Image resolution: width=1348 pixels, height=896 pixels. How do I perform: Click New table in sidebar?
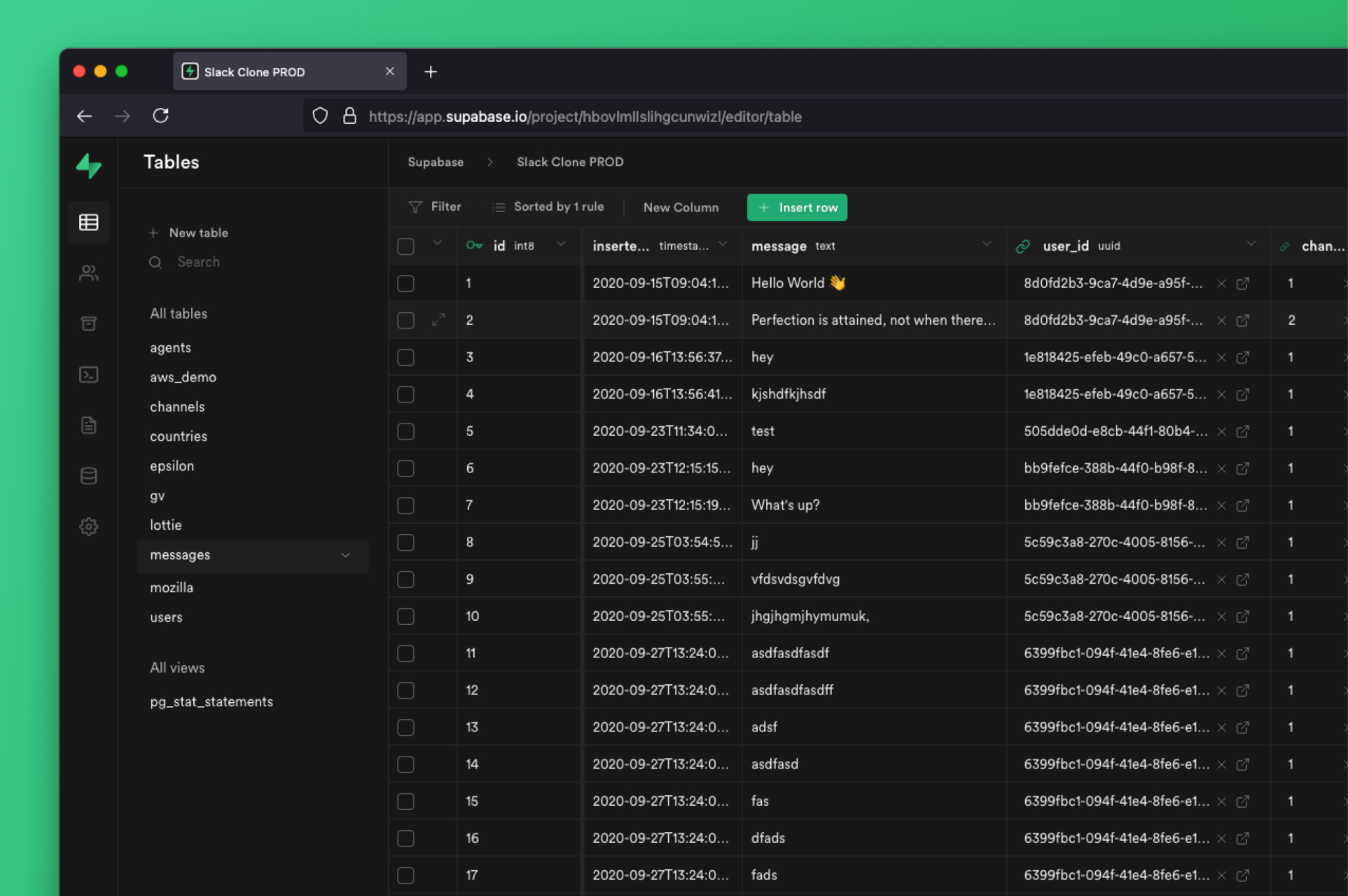coord(188,233)
